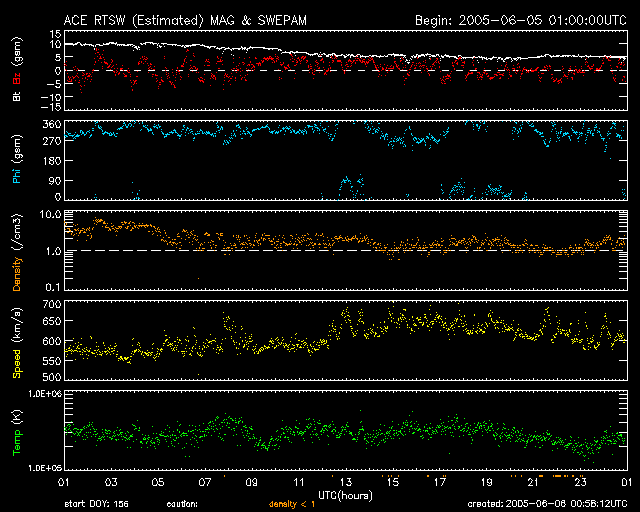Click the '19' hour label on the time axis
640x512 pixels.
pos(487,483)
